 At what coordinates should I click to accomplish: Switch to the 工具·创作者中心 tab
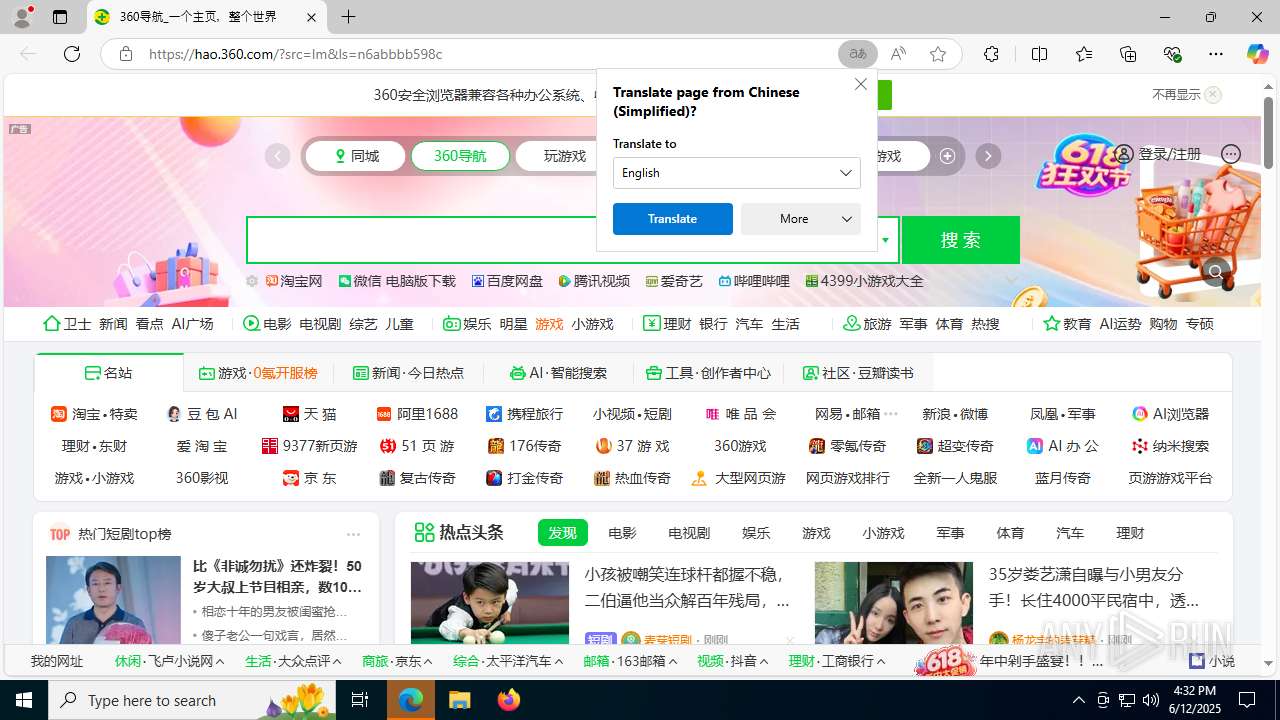pyautogui.click(x=708, y=373)
